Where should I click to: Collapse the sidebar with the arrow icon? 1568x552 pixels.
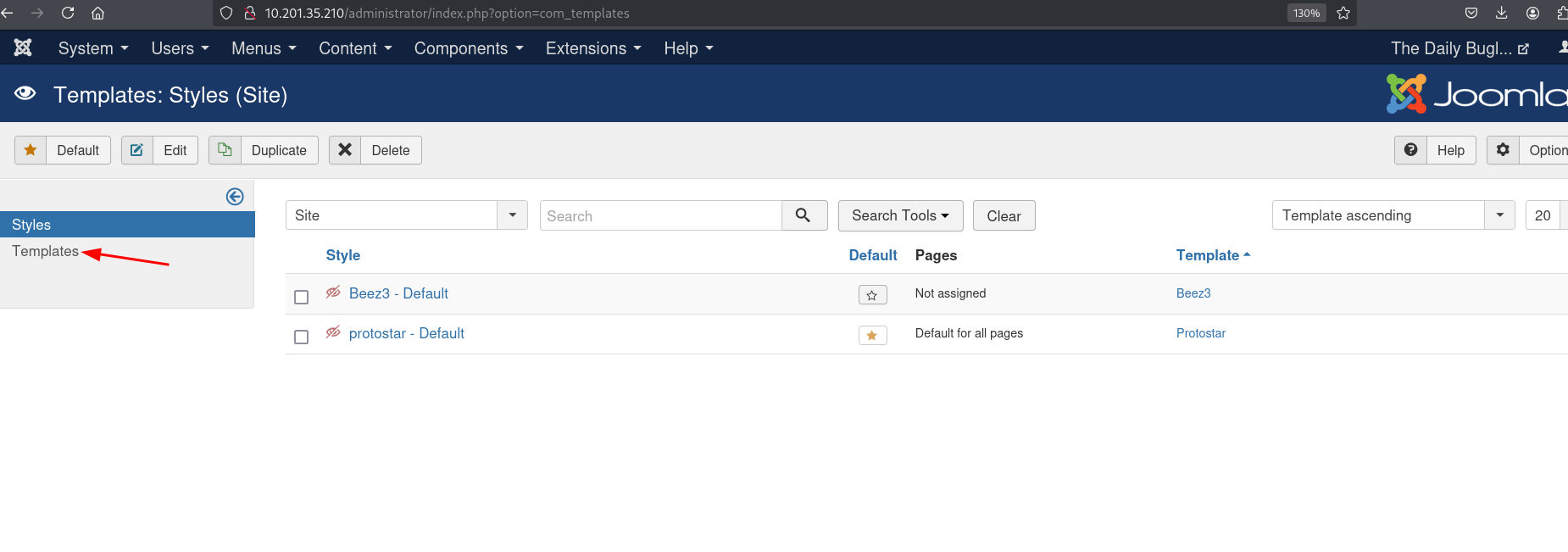(x=235, y=197)
